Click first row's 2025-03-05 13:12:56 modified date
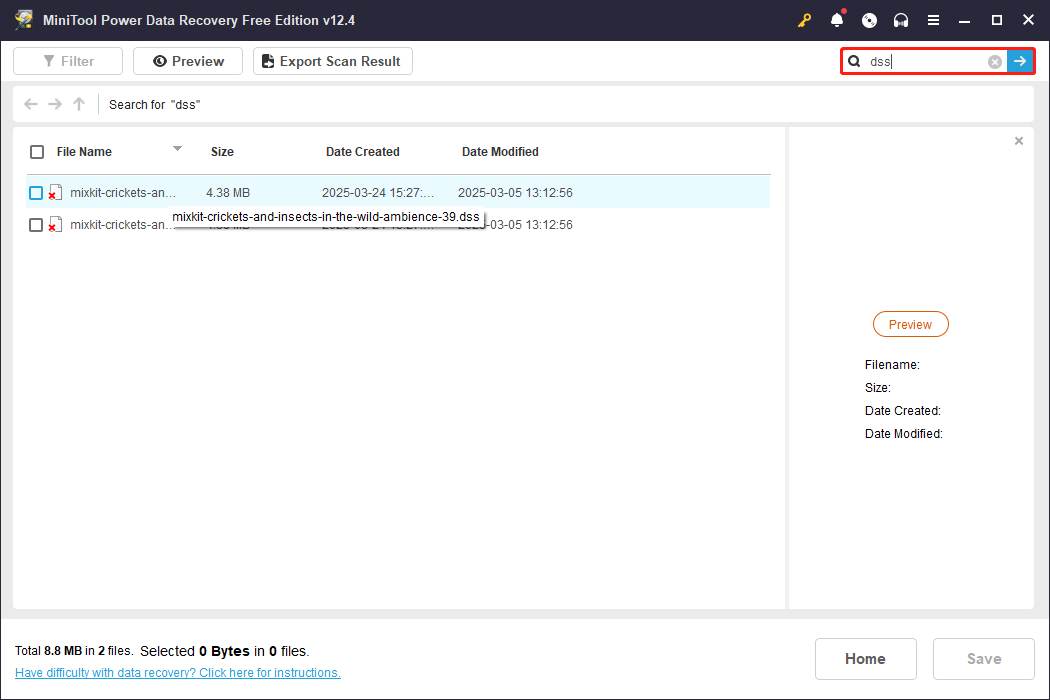1050x700 pixels. tap(515, 193)
